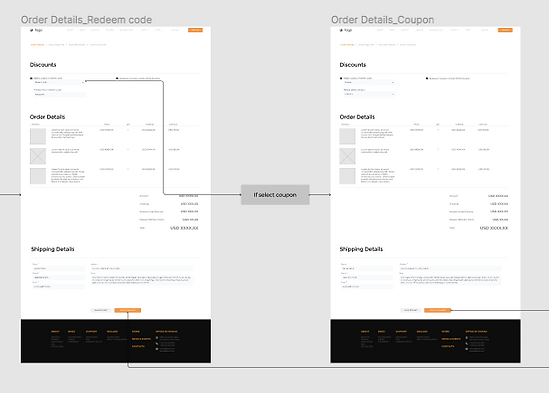The width and height of the screenshot is (549, 393).
Task: Click ABOUT in the Redeem code frame footer
Action: 55,331
